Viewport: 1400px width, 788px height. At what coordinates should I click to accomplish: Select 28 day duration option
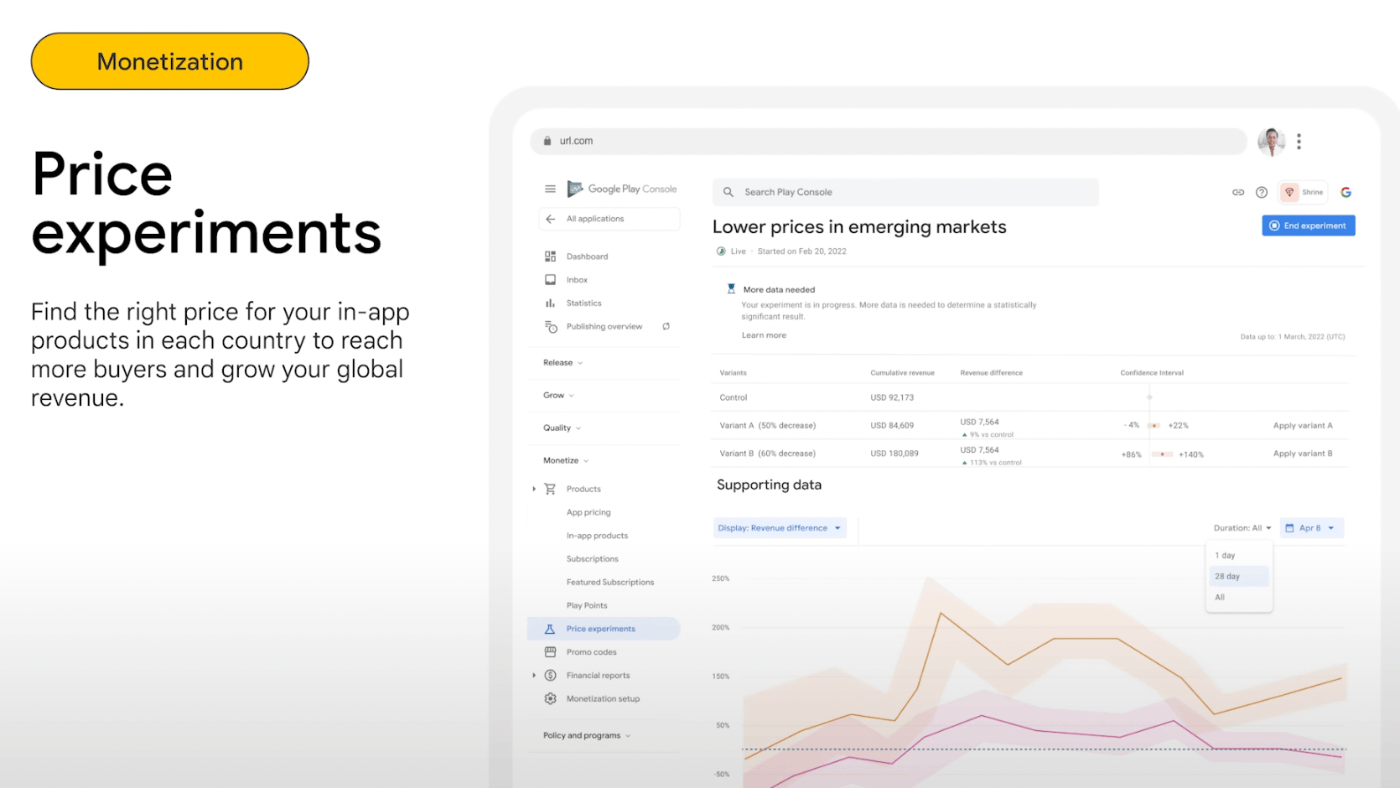click(x=1240, y=577)
